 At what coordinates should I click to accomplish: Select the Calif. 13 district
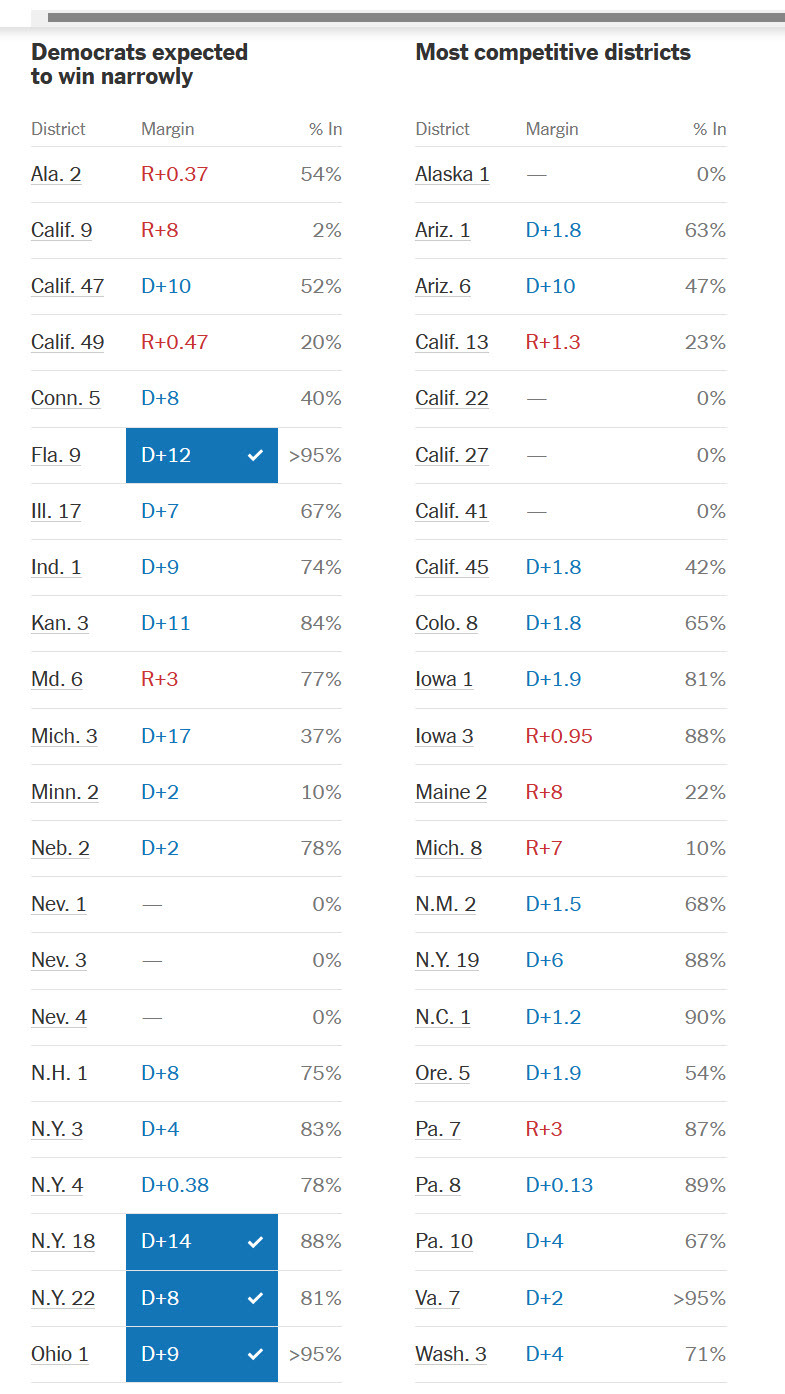pos(452,342)
